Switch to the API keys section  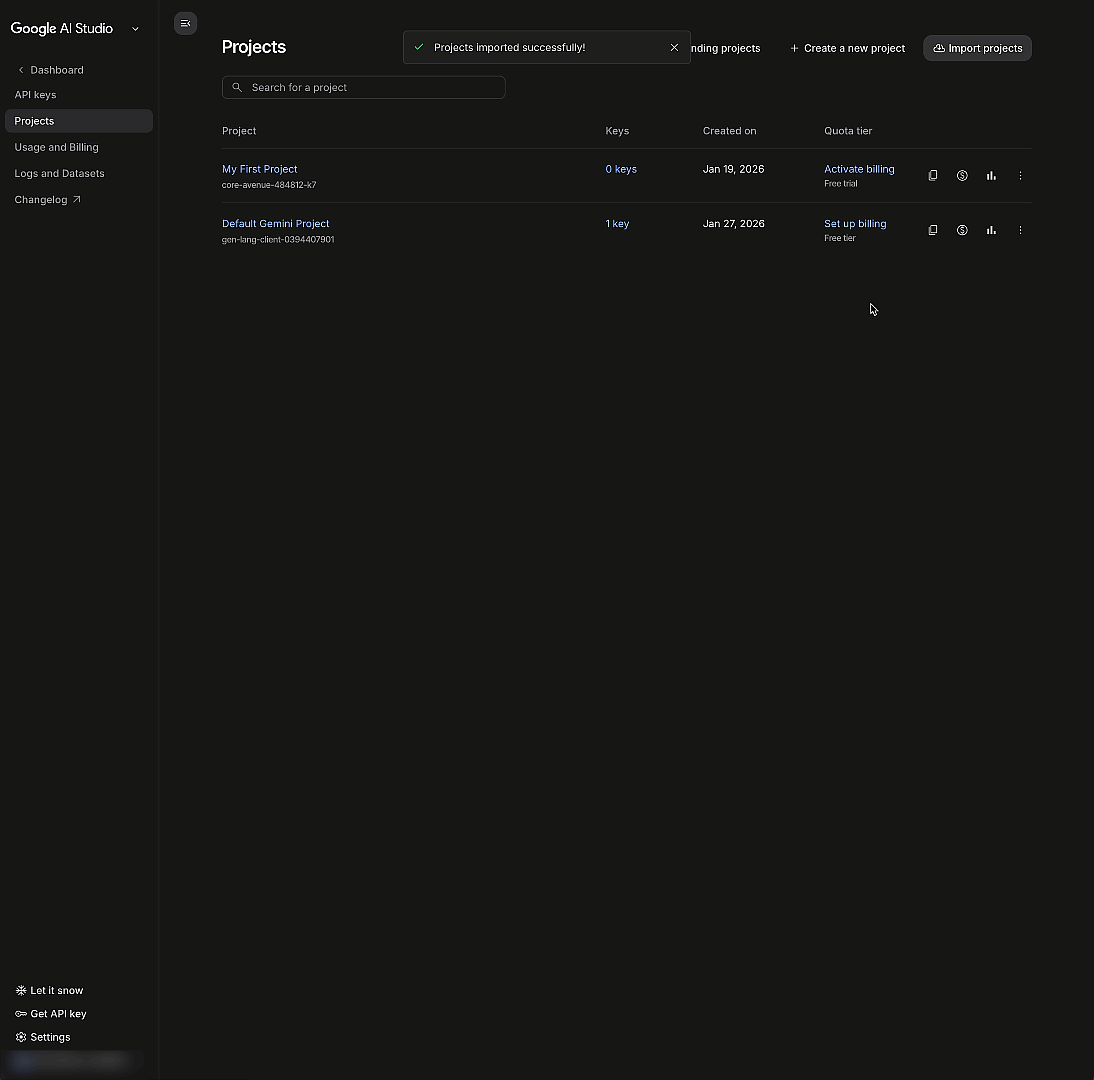click(x=35, y=95)
